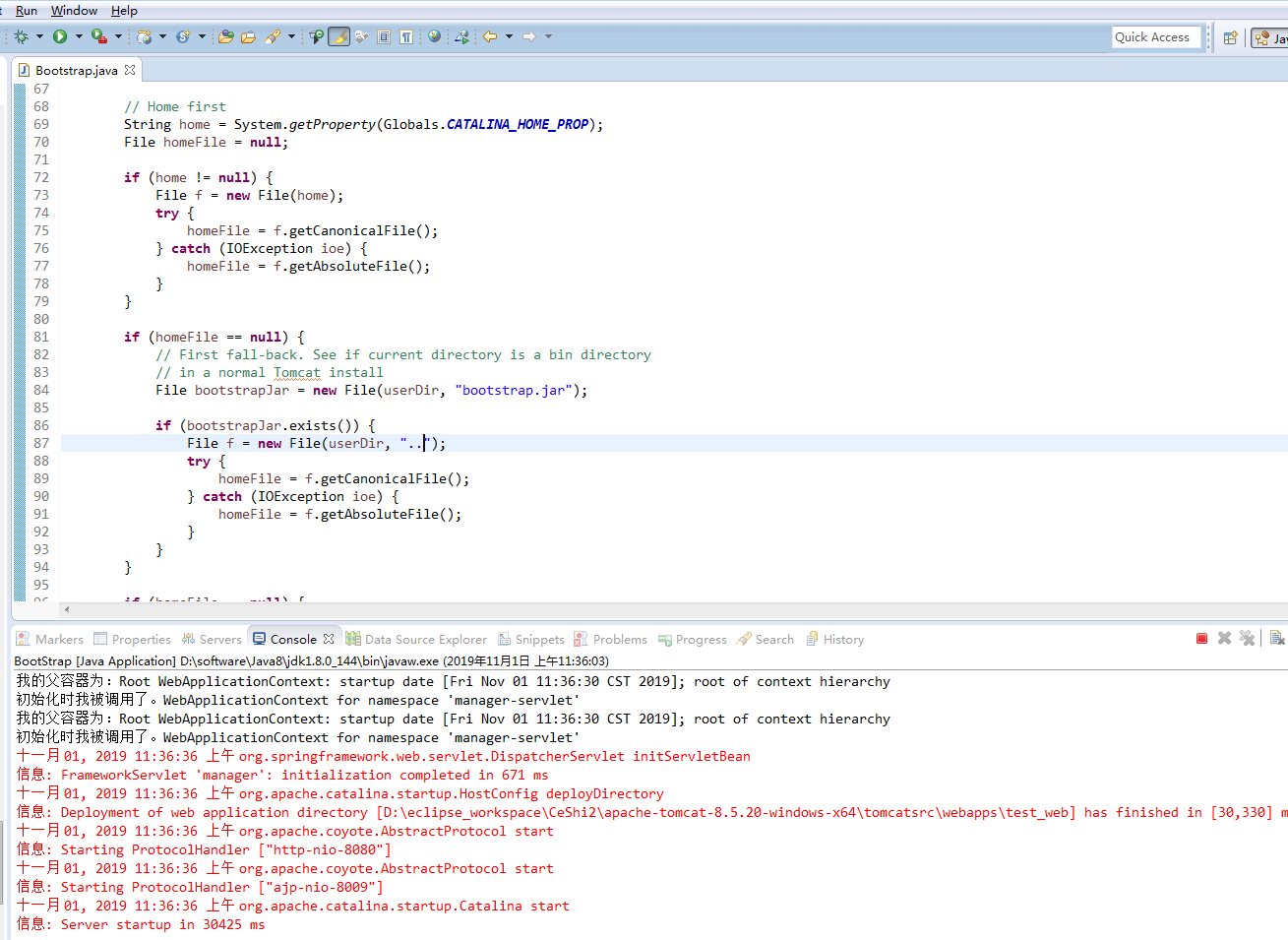Open the Progress tab

[x=693, y=639]
